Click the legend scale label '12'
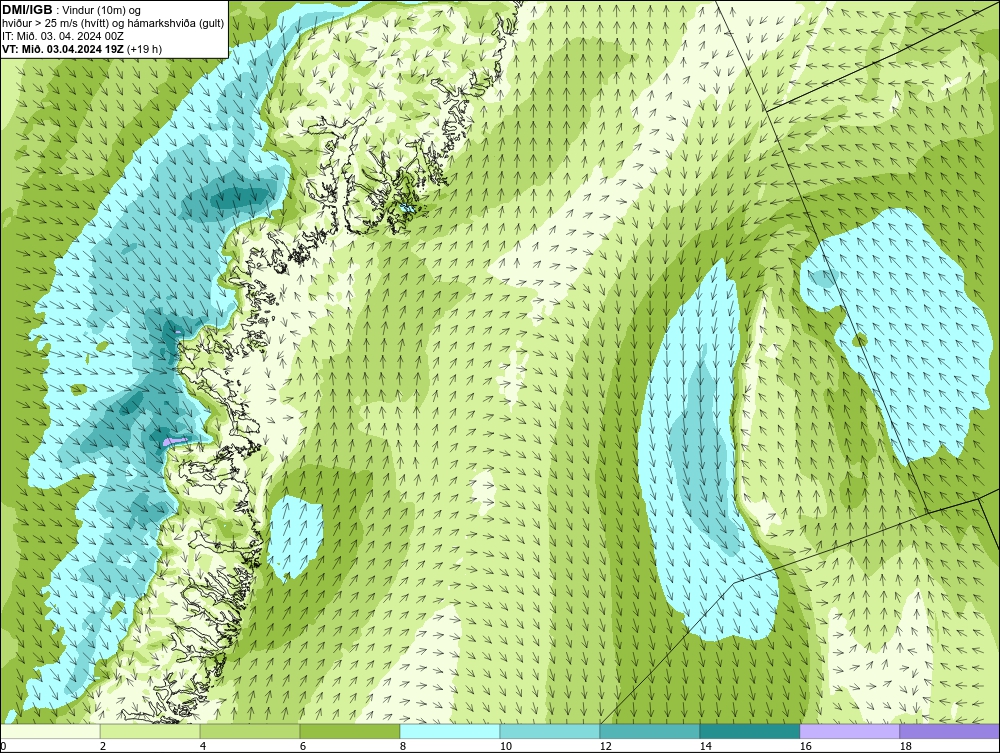This screenshot has height=753, width=1000. pyautogui.click(x=605, y=746)
